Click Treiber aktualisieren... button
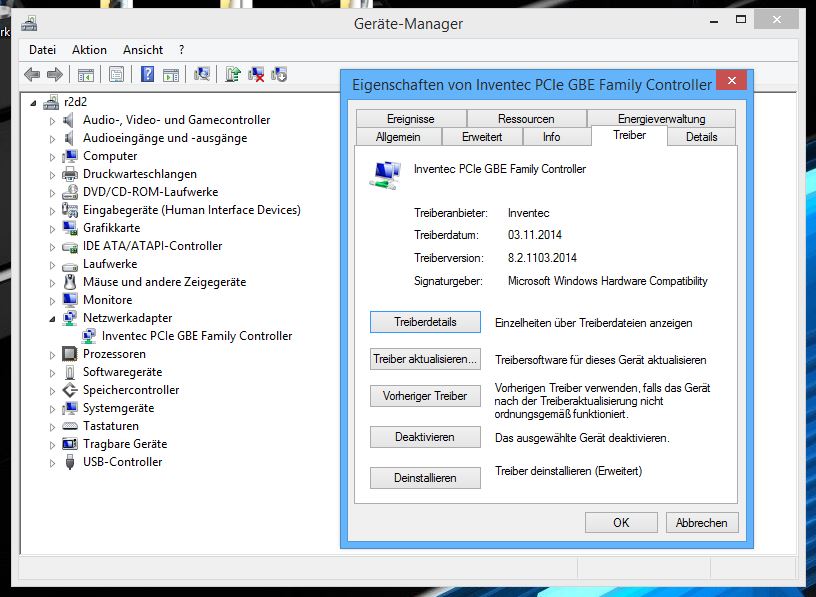Viewport: 816px width, 597px height. tap(425, 359)
